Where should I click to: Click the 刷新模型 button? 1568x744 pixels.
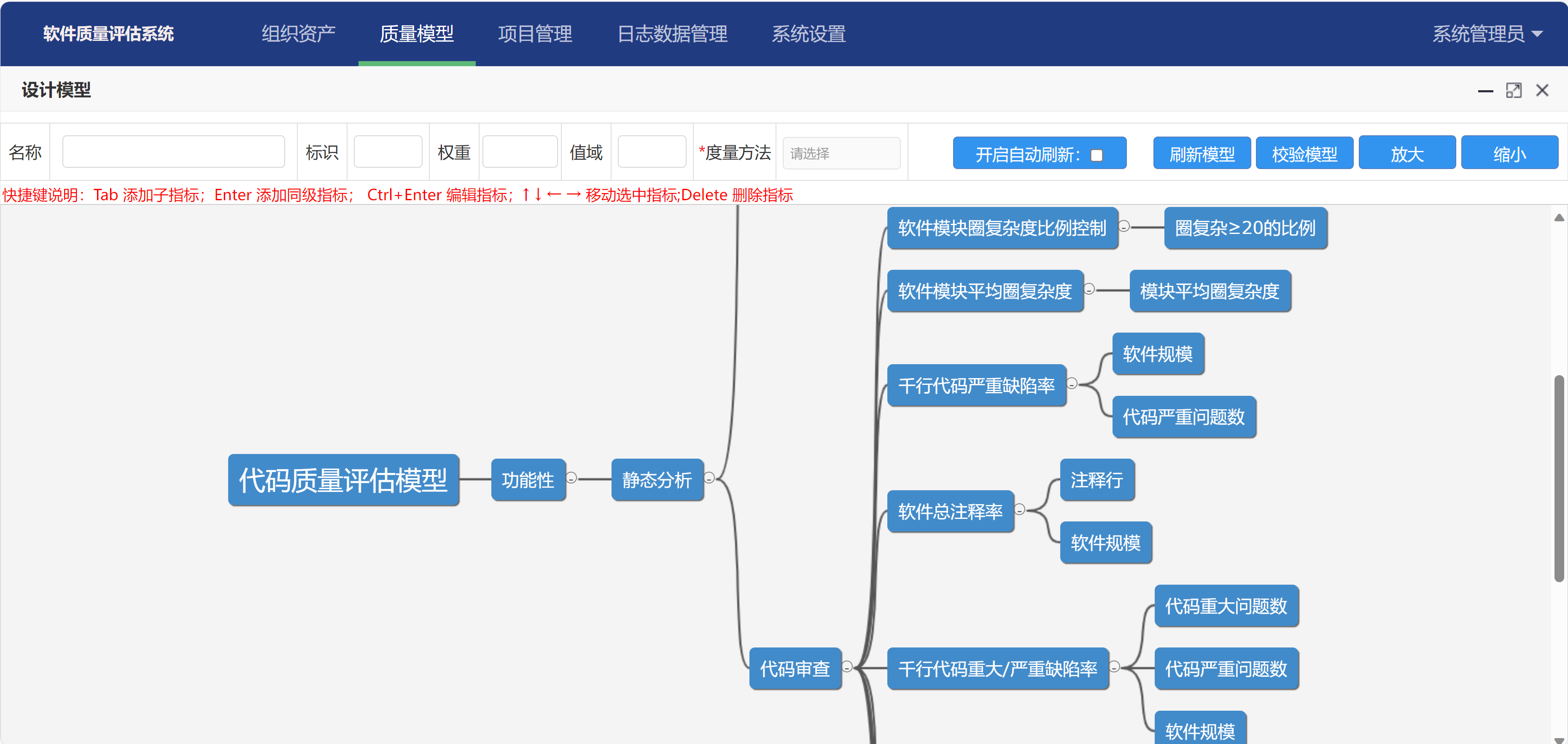[x=1202, y=153]
